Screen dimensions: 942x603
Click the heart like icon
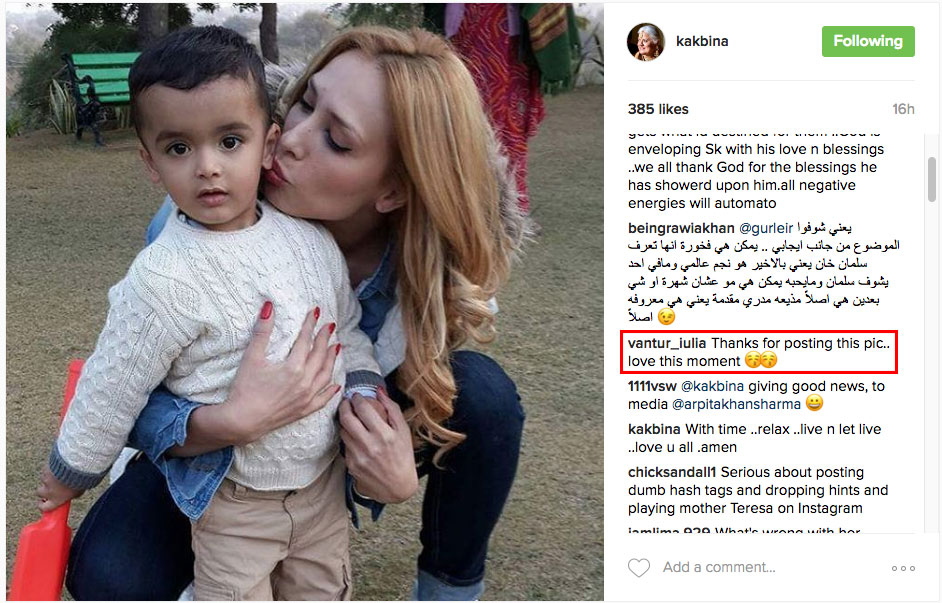[639, 568]
